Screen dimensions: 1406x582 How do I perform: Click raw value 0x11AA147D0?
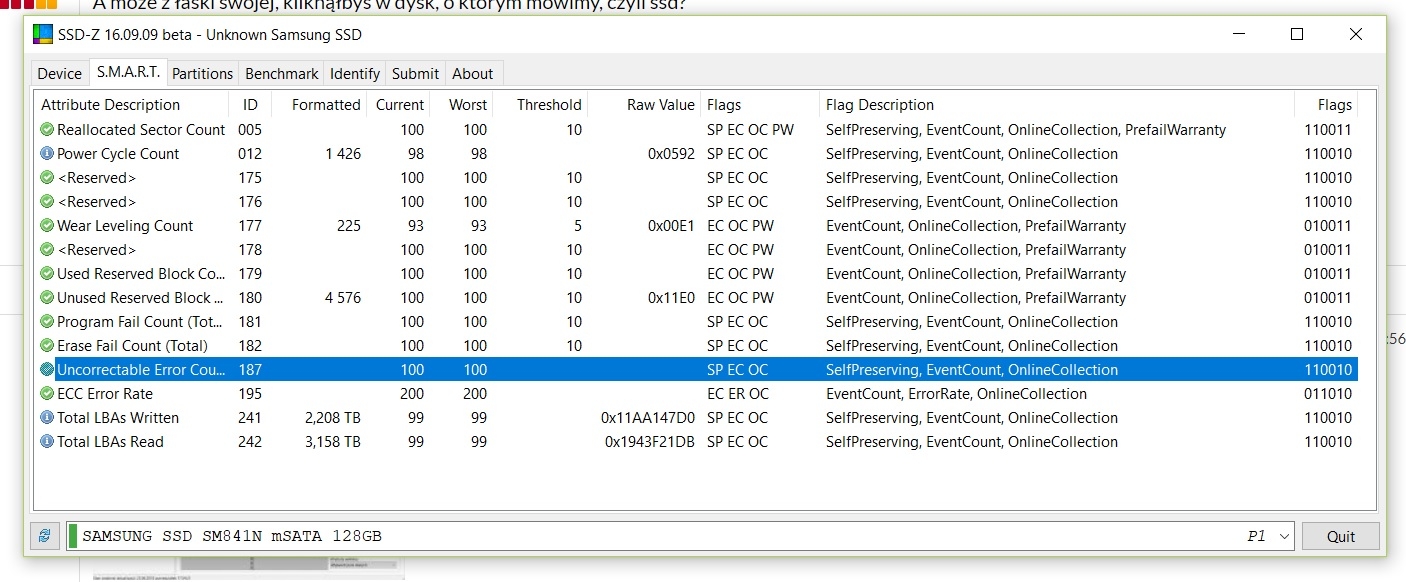click(x=648, y=418)
